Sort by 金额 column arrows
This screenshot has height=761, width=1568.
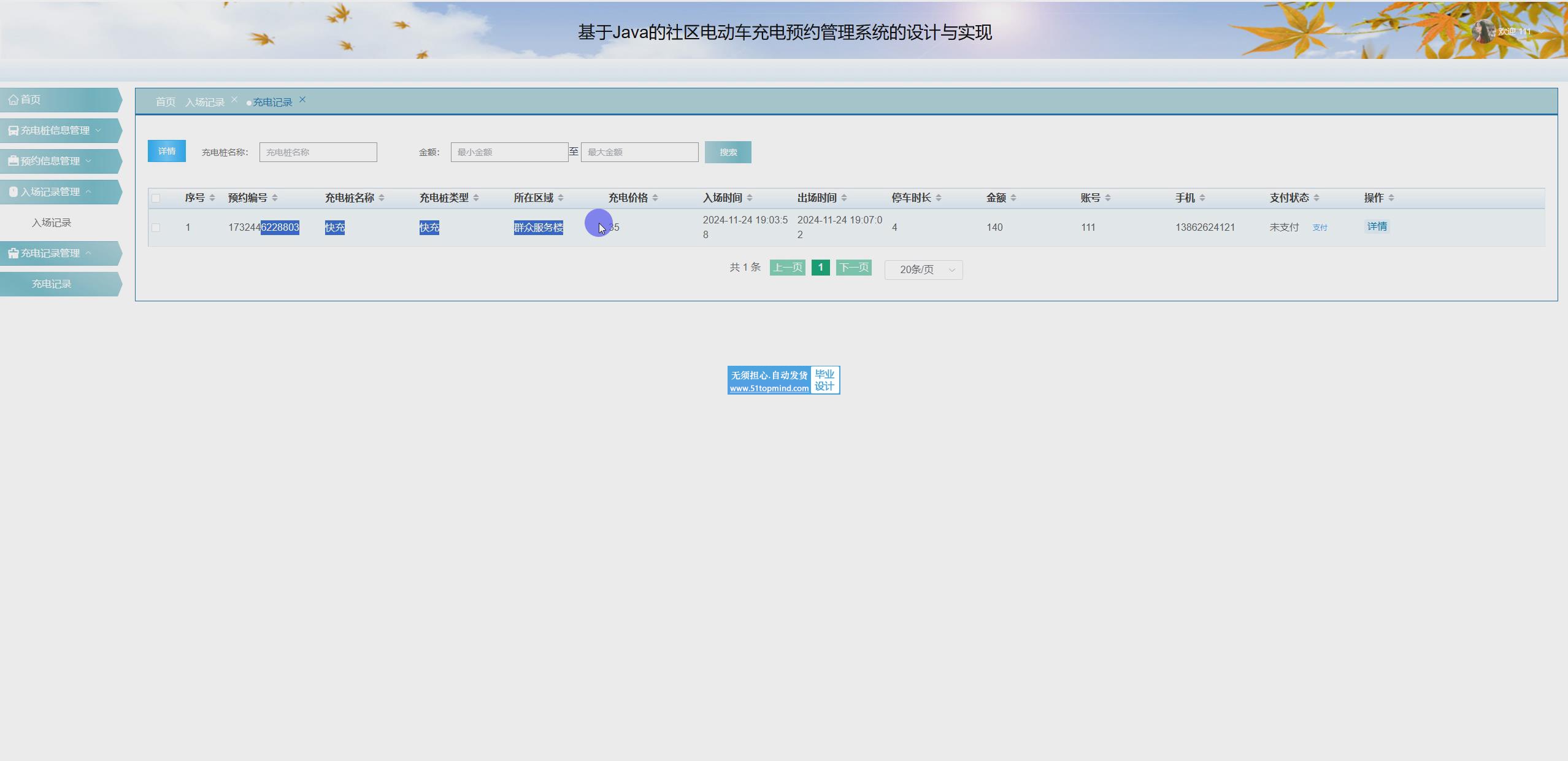click(1013, 198)
